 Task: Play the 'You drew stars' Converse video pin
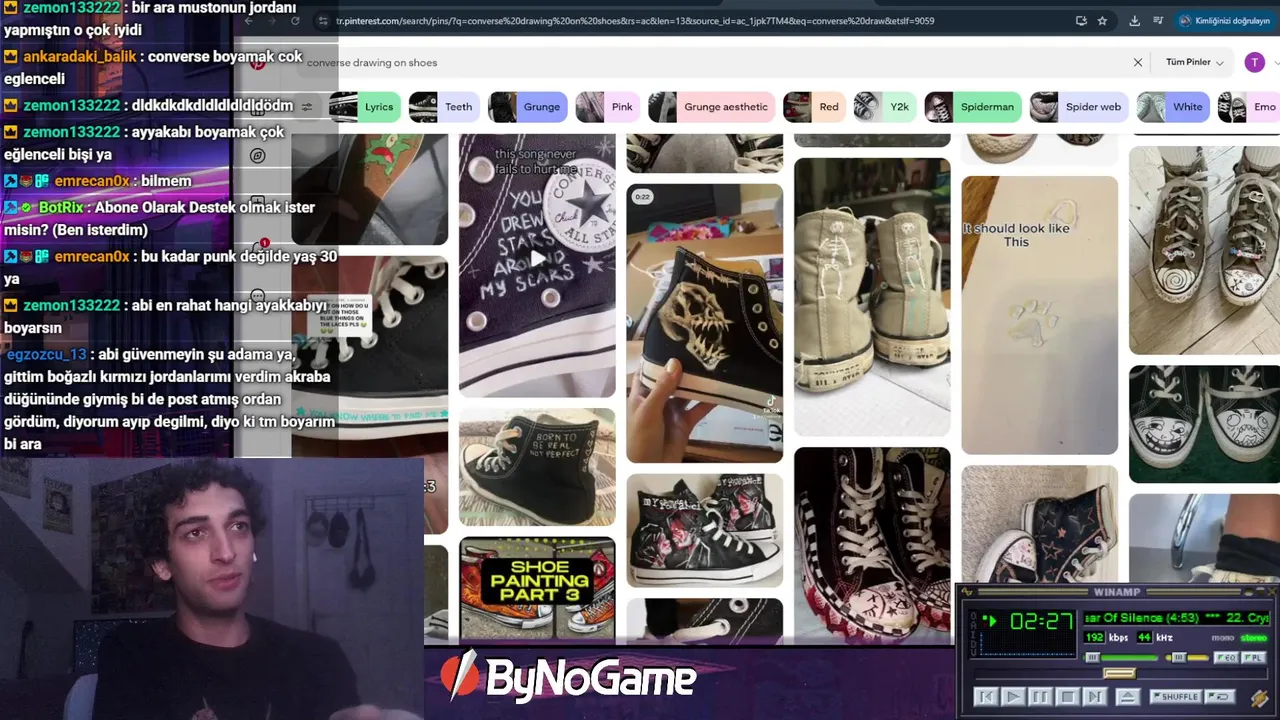(537, 258)
